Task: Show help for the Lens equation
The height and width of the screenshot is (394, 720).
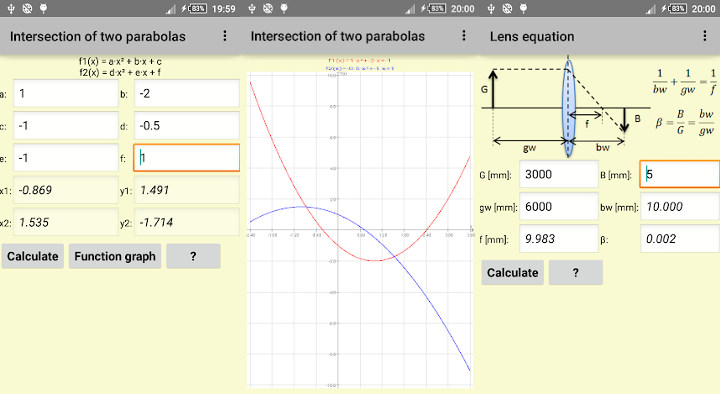Action: coord(575,273)
